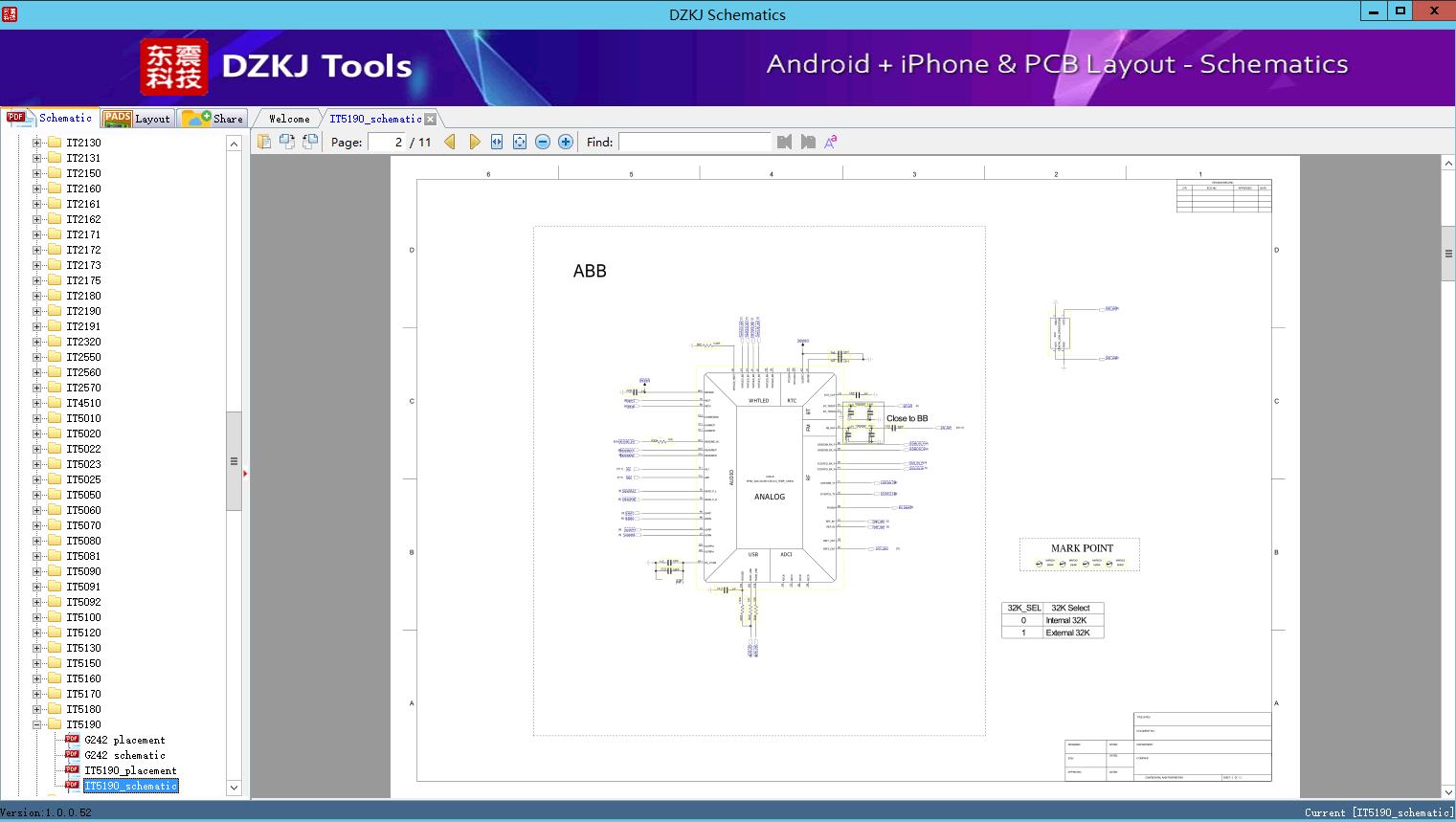1456x822 pixels.
Task: Toggle the match case search icon
Action: coord(831,142)
